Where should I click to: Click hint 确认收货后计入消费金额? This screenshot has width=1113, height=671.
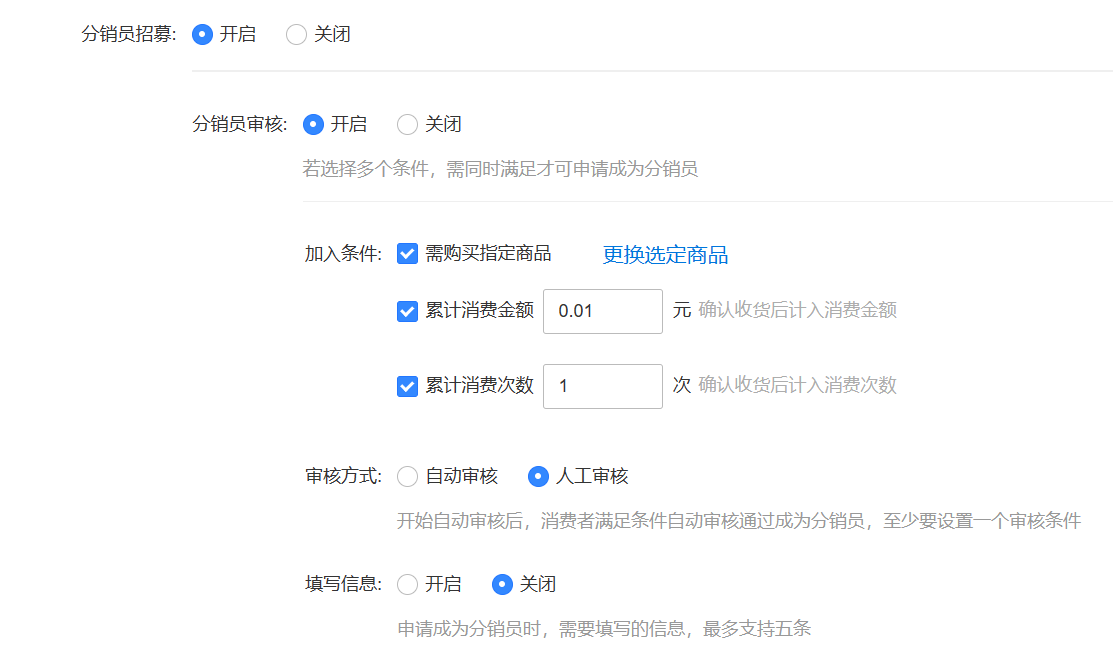[x=798, y=310]
